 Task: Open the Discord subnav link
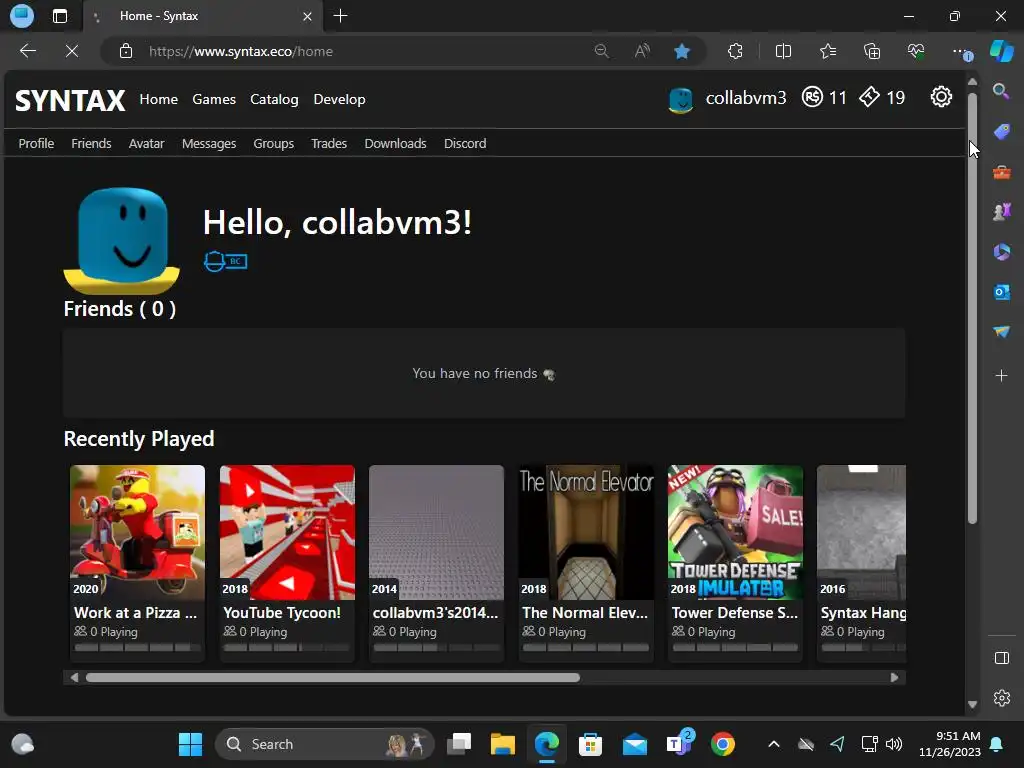click(x=465, y=143)
